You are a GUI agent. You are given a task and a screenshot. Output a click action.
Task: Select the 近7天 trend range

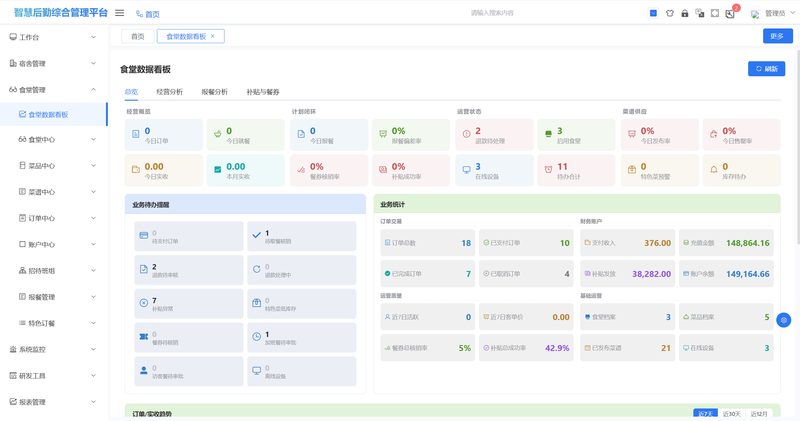coord(706,414)
